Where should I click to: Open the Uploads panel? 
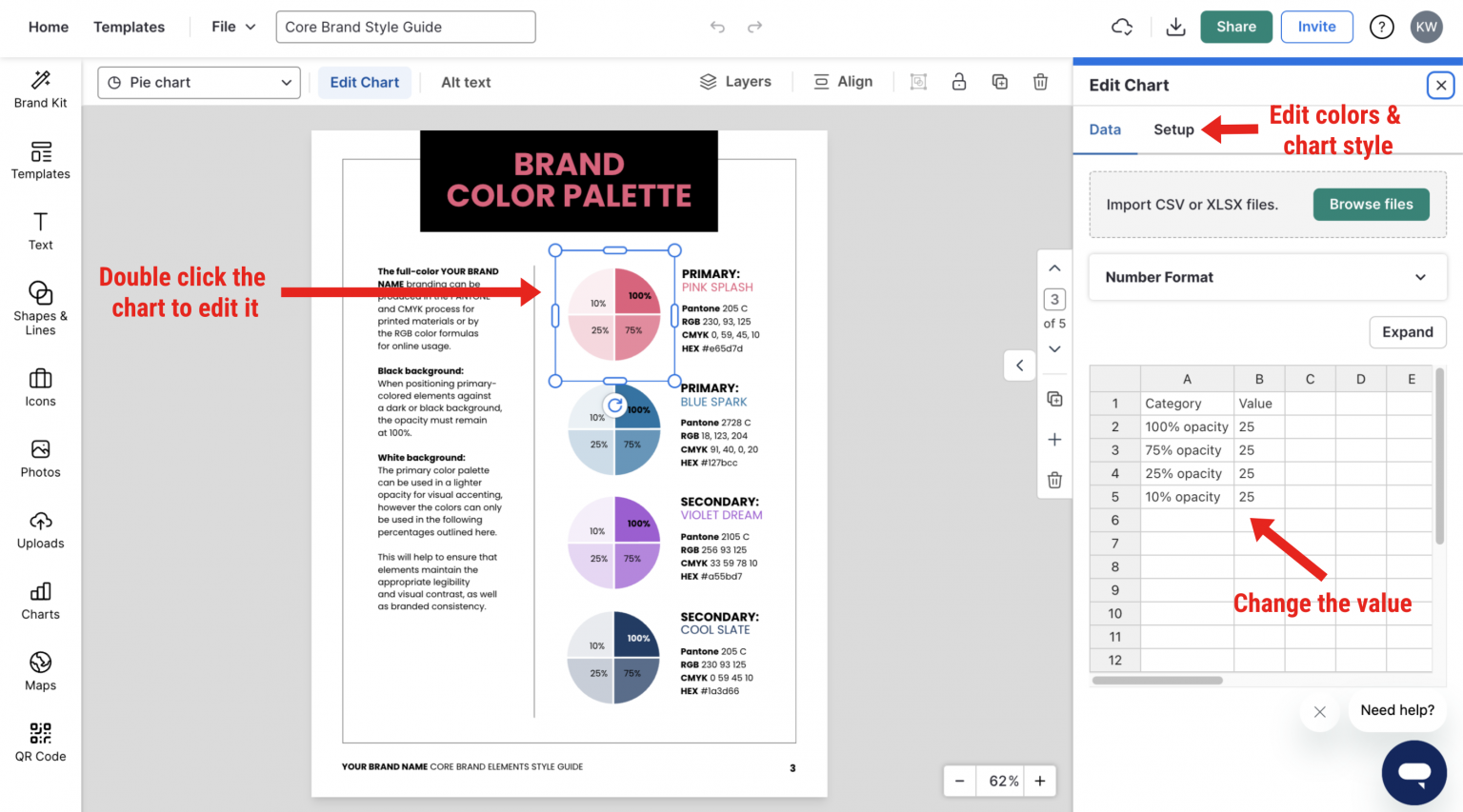pyautogui.click(x=40, y=530)
